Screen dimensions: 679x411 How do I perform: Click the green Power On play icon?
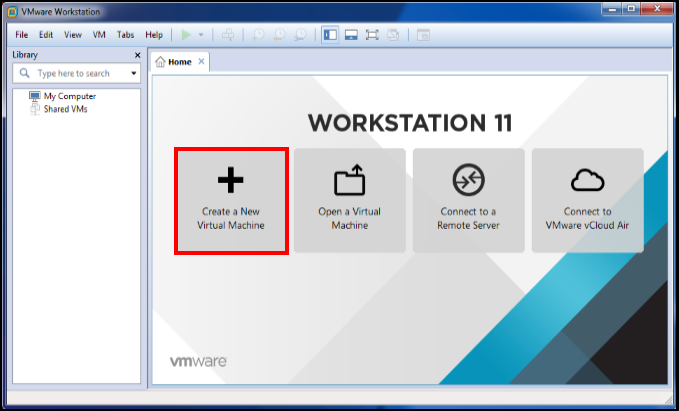coord(186,35)
